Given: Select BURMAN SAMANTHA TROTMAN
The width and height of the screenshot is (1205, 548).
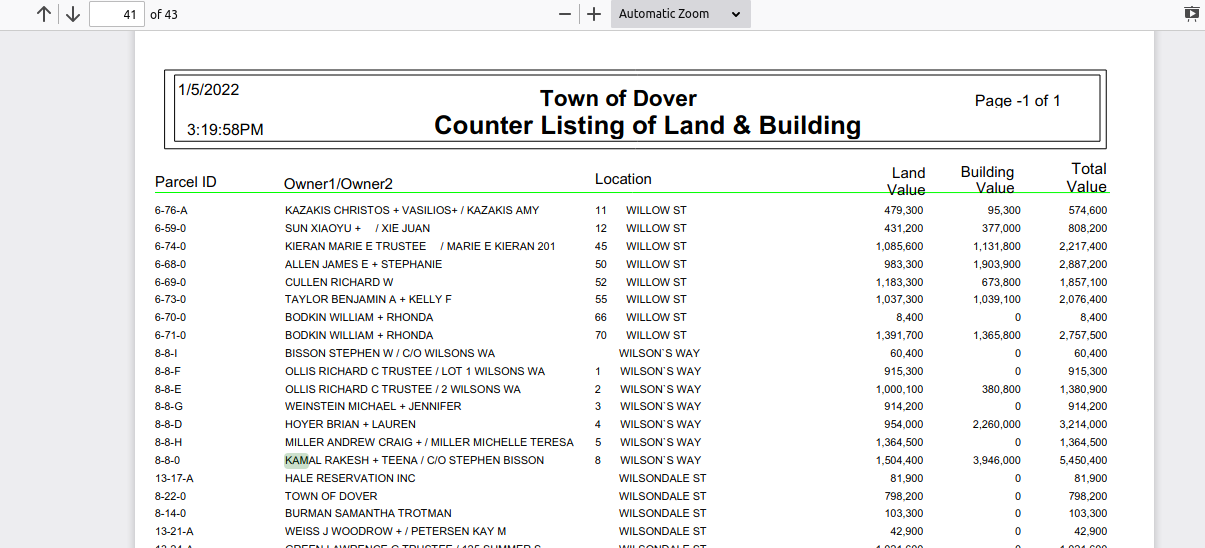Looking at the screenshot, I should pos(368,514).
